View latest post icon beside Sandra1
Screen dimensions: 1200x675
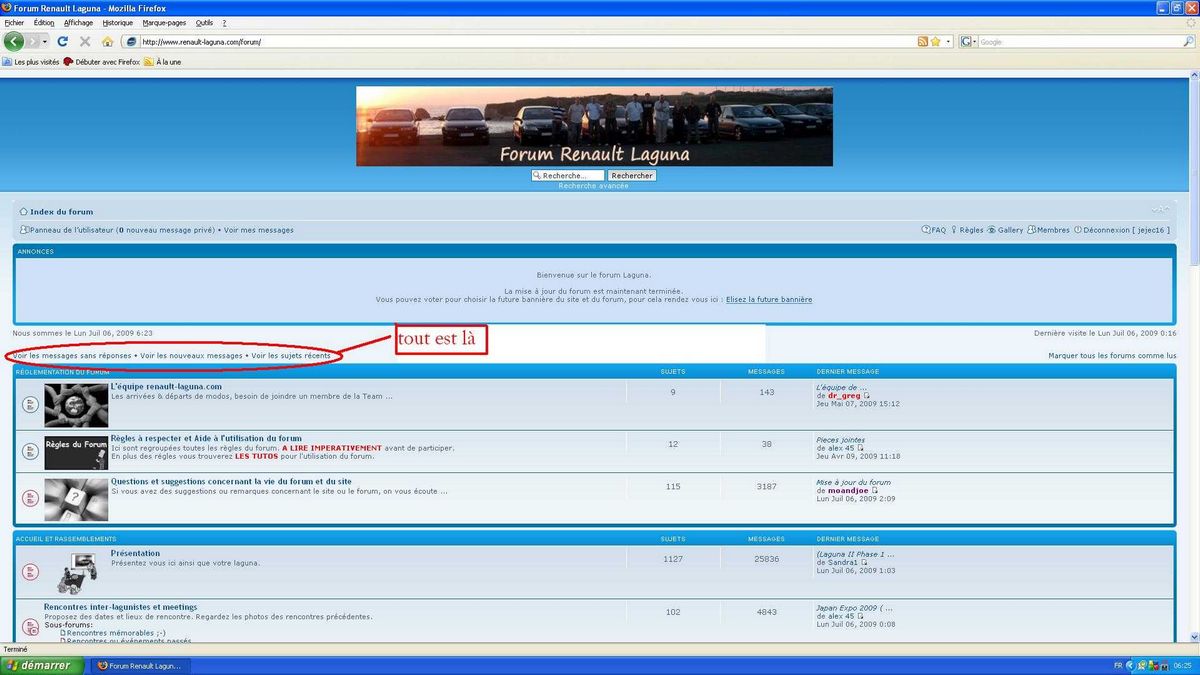click(866, 562)
